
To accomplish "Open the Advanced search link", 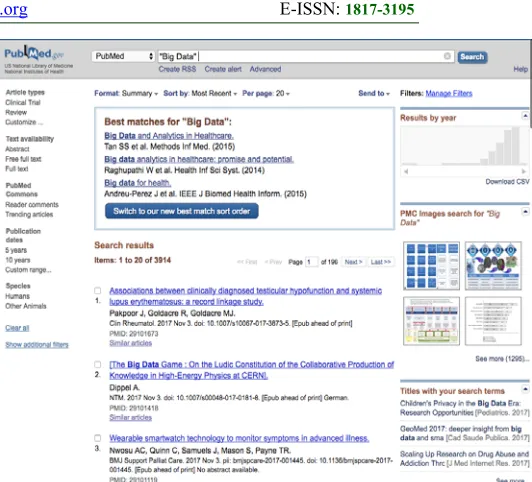I will tap(265, 69).
